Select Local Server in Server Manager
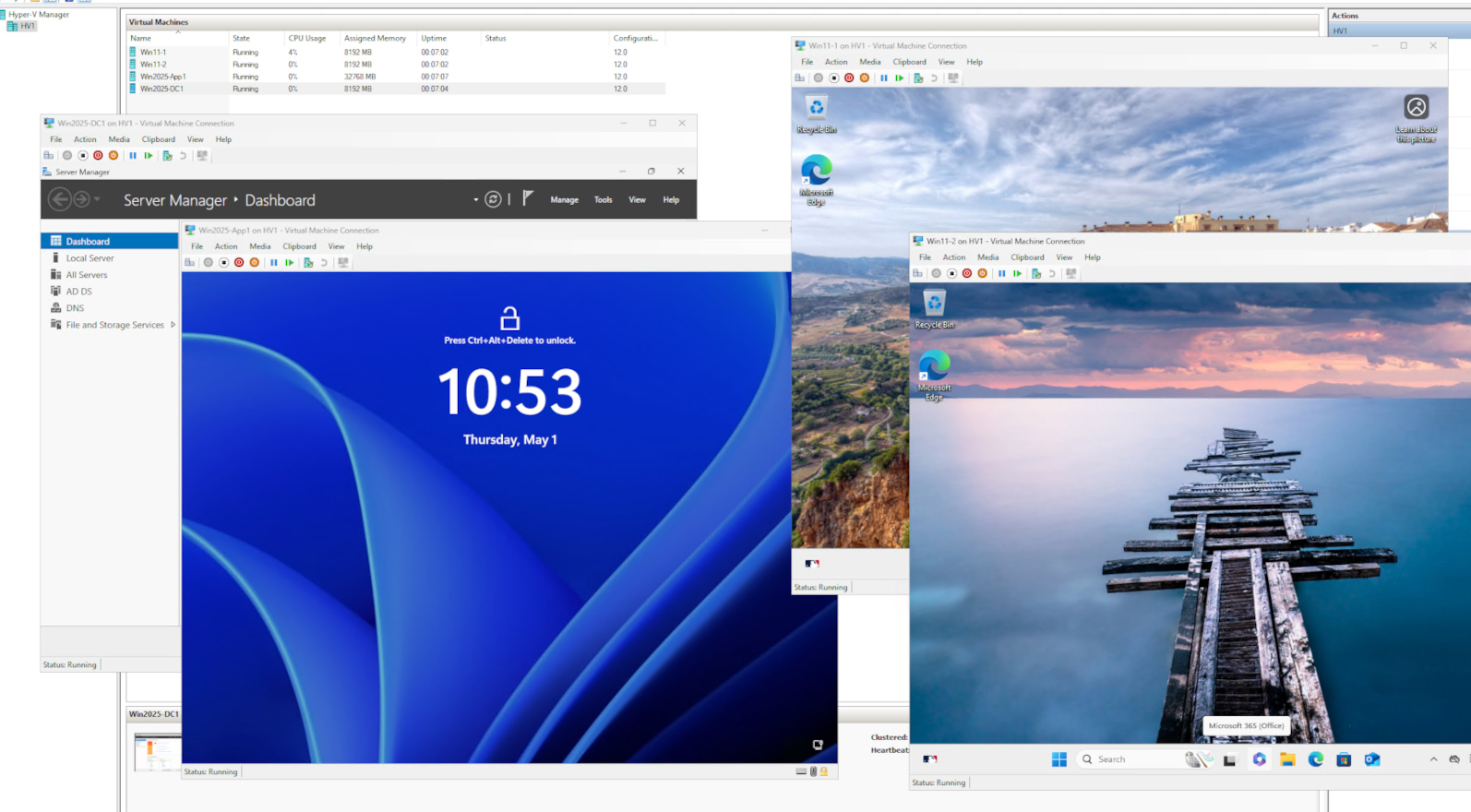Viewport: 1471px width, 812px height. [x=90, y=258]
